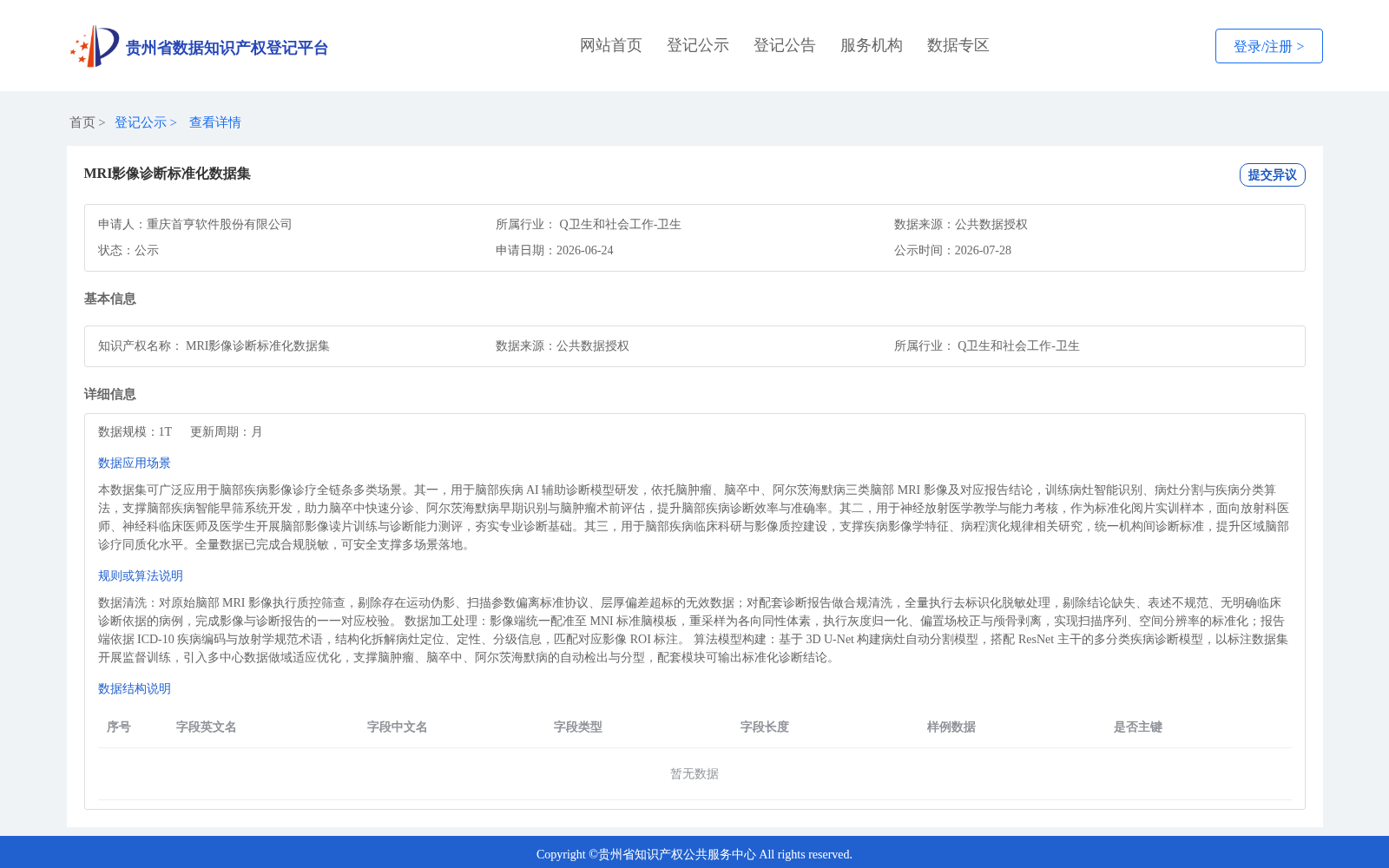This screenshot has height=868, width=1389.
Task: Click the 字段中文名 column header
Action: tap(398, 727)
